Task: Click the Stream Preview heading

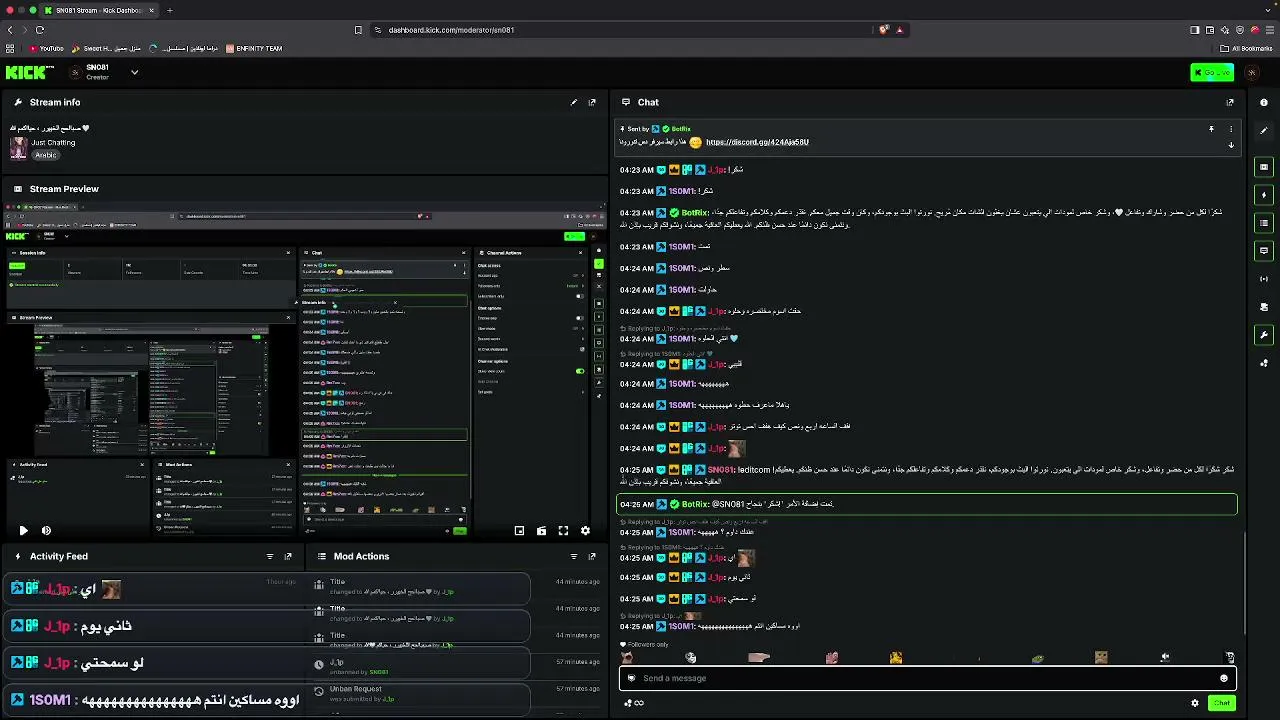Action: click(x=64, y=189)
